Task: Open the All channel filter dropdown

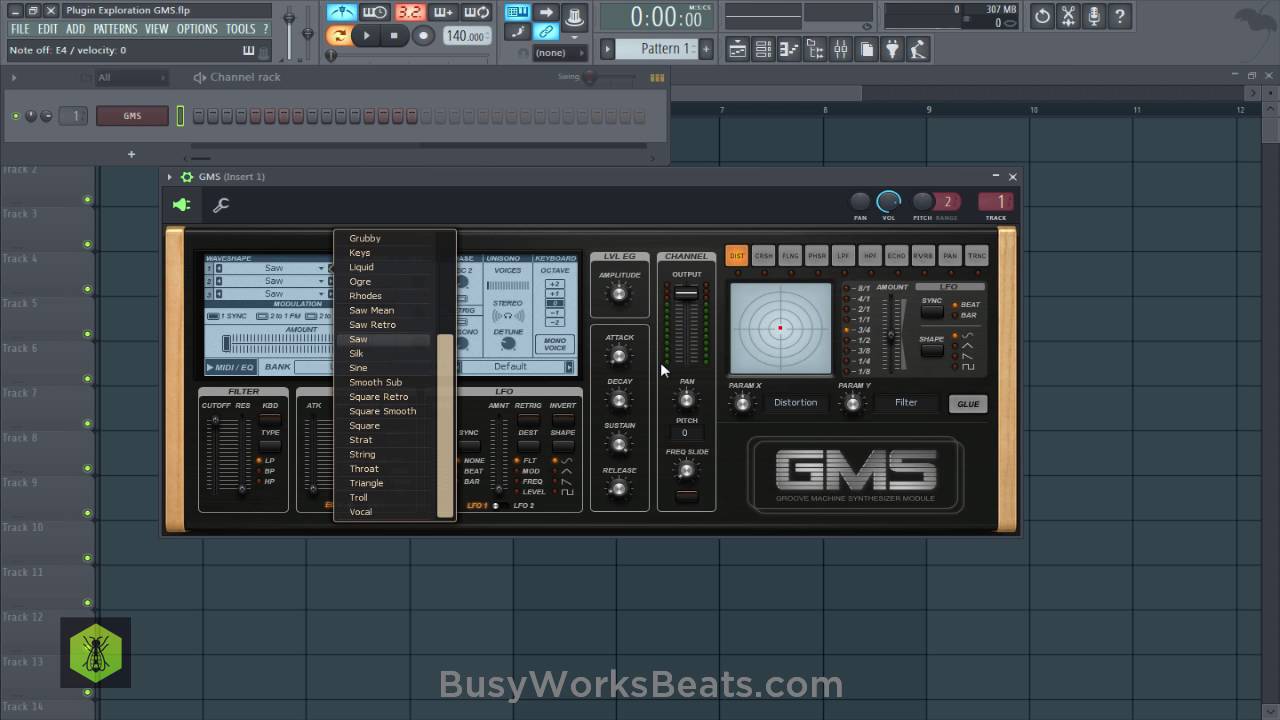Action: point(132,77)
